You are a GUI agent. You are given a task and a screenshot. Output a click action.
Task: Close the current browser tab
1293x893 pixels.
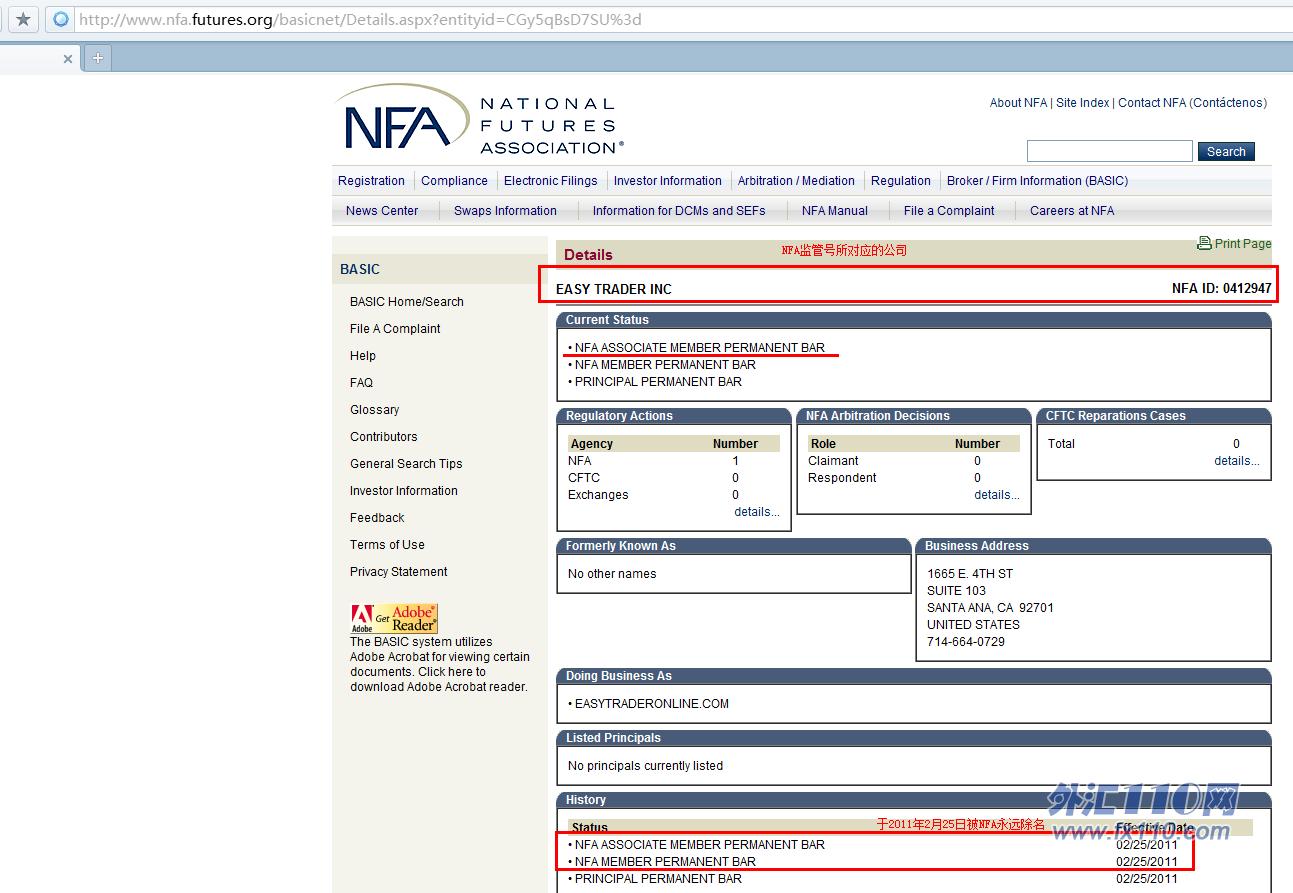pyautogui.click(x=68, y=59)
